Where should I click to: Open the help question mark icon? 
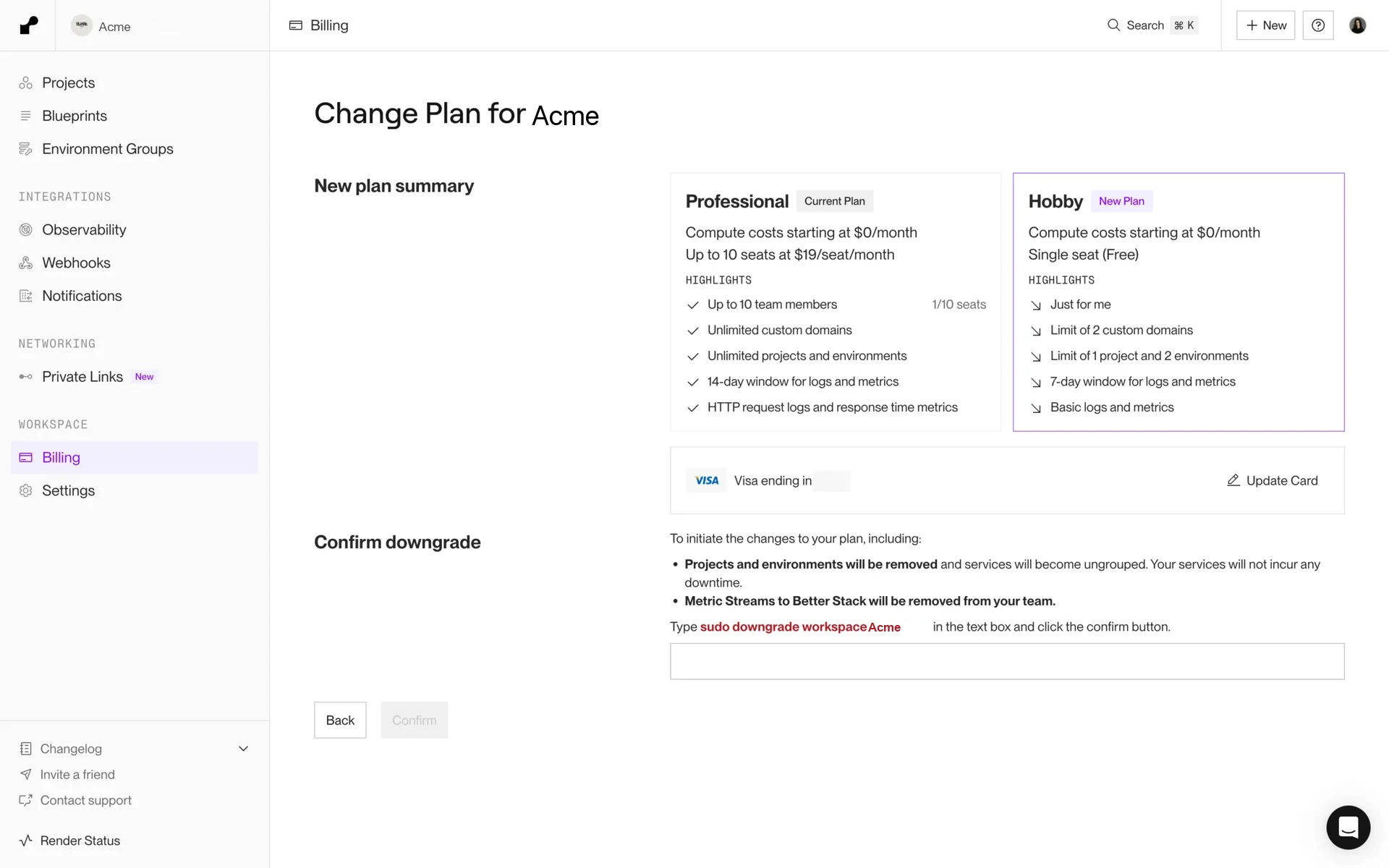1317,25
